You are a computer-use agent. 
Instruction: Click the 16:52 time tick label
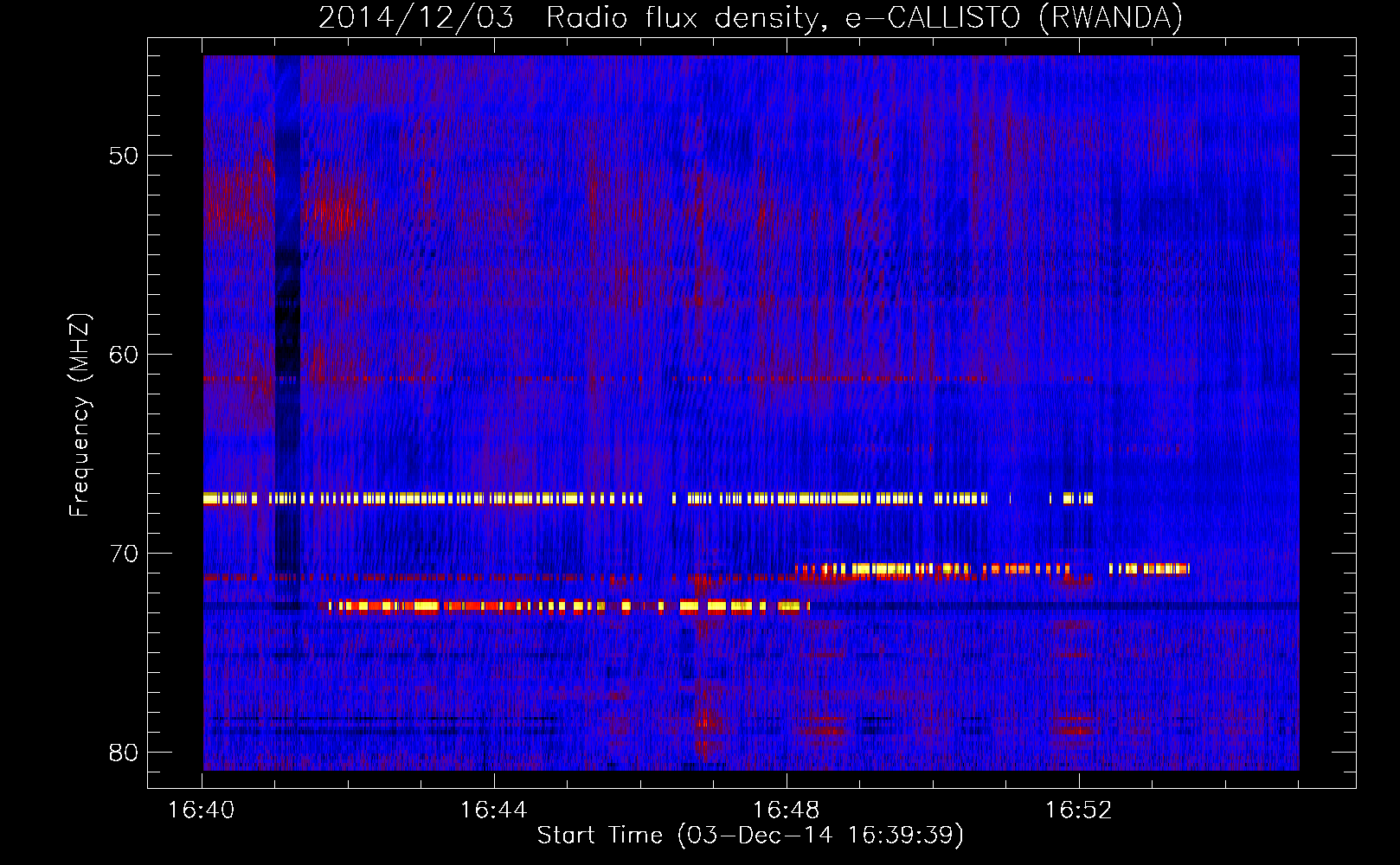click(x=1079, y=810)
